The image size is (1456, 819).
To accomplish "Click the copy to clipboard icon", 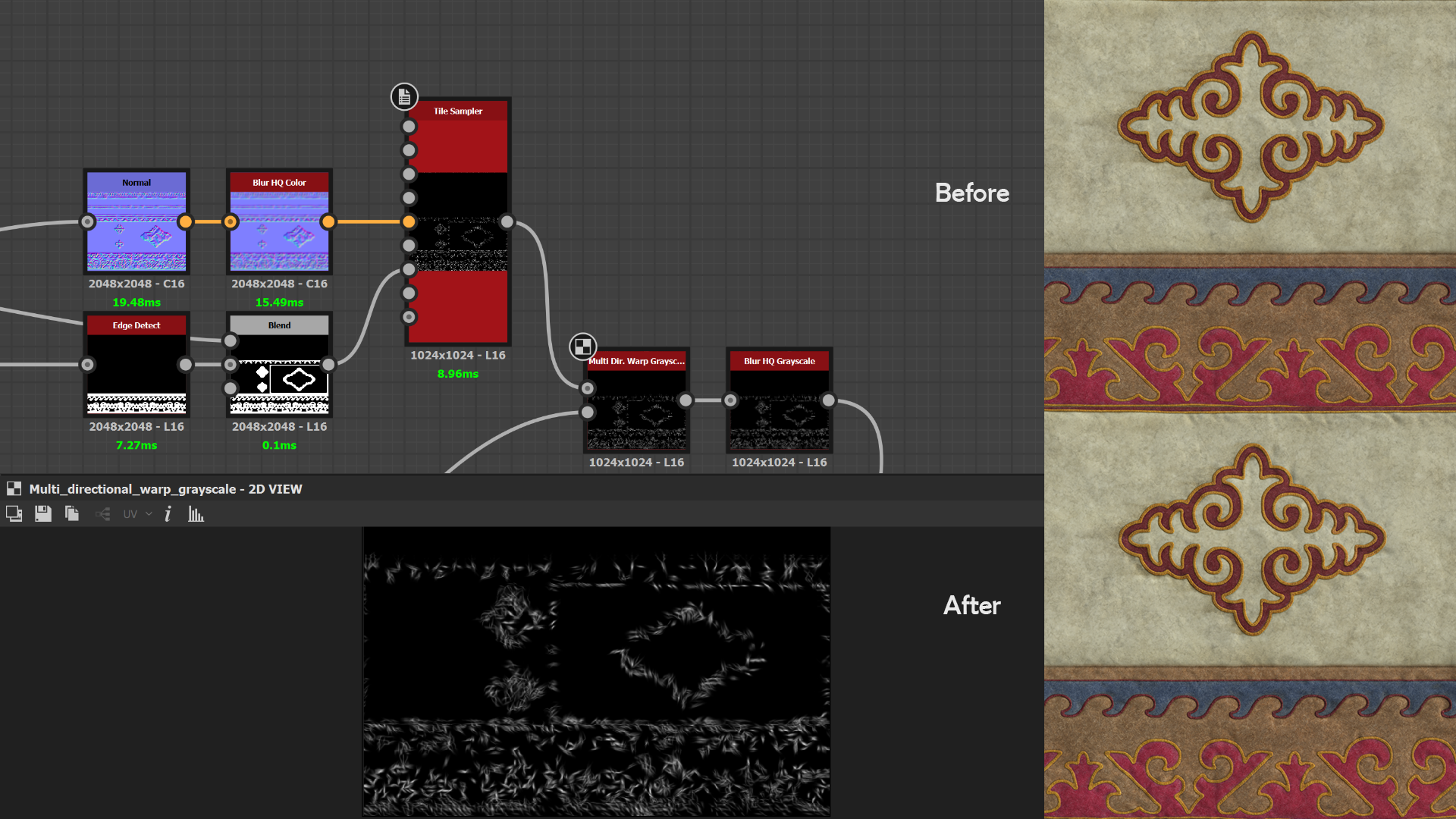I will coord(72,514).
